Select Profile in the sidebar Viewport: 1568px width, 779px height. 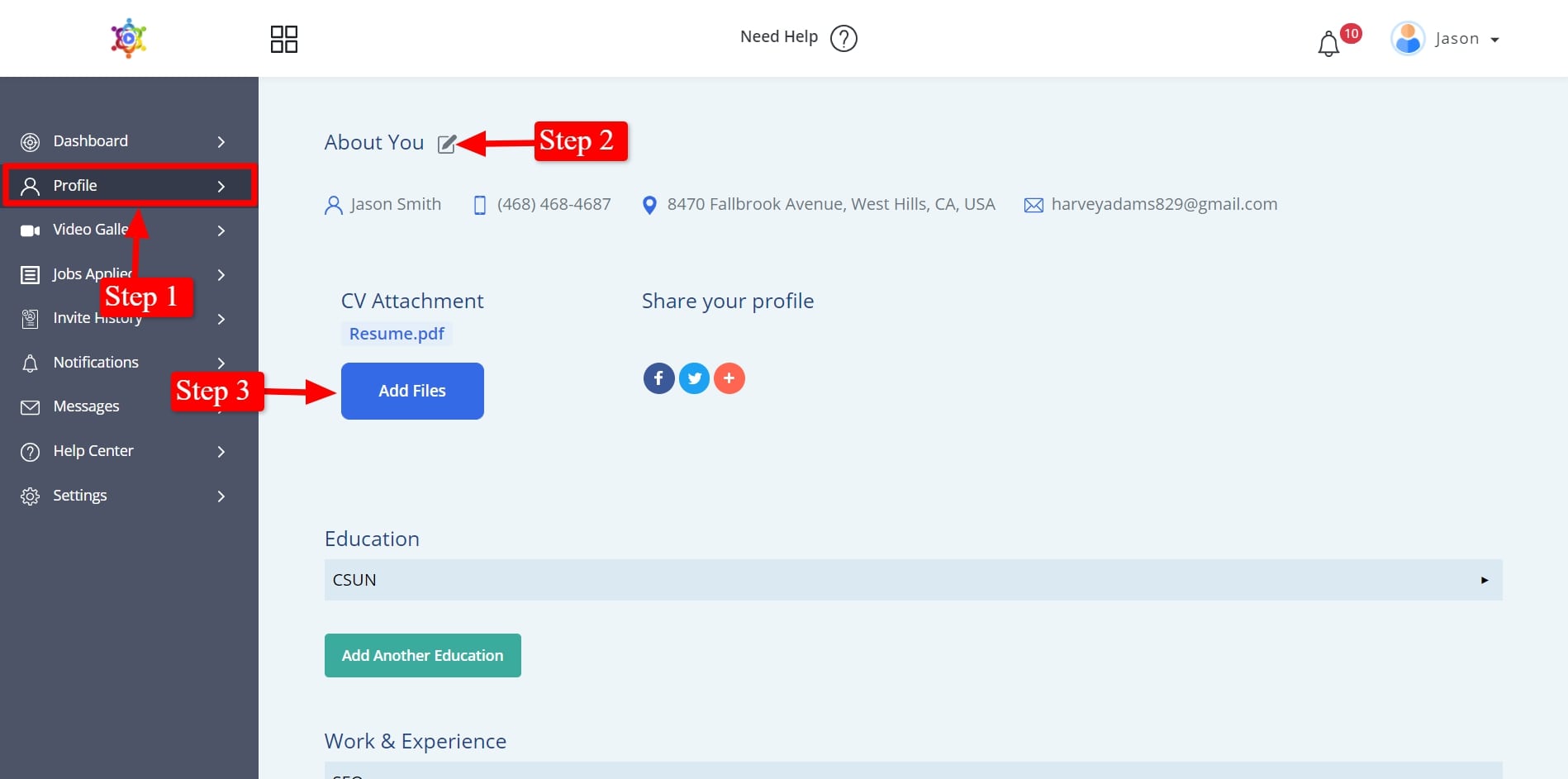pyautogui.click(x=75, y=186)
